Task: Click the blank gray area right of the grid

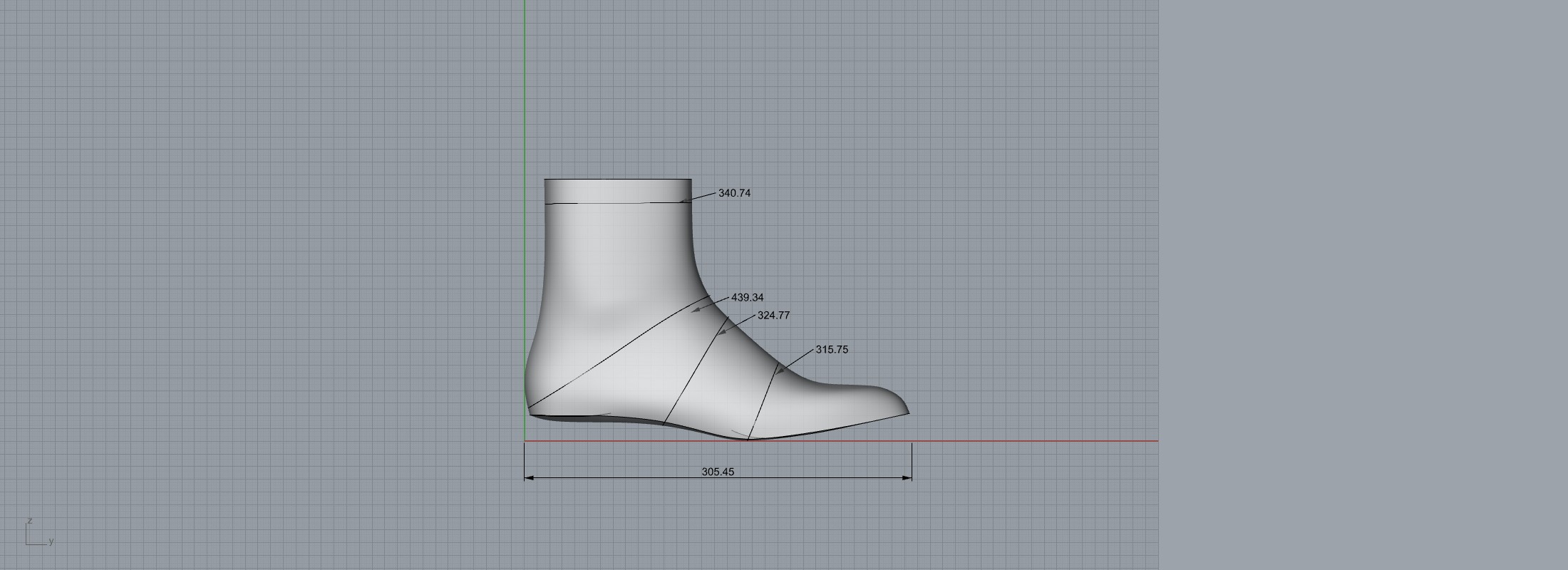Action: tap(1354, 285)
